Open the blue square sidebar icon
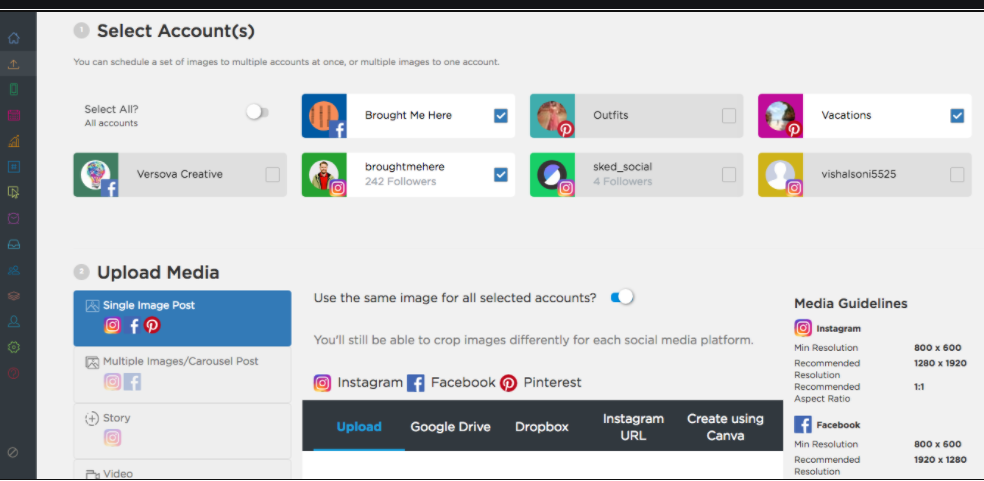The width and height of the screenshot is (984, 481). pyautogui.click(x=14, y=166)
